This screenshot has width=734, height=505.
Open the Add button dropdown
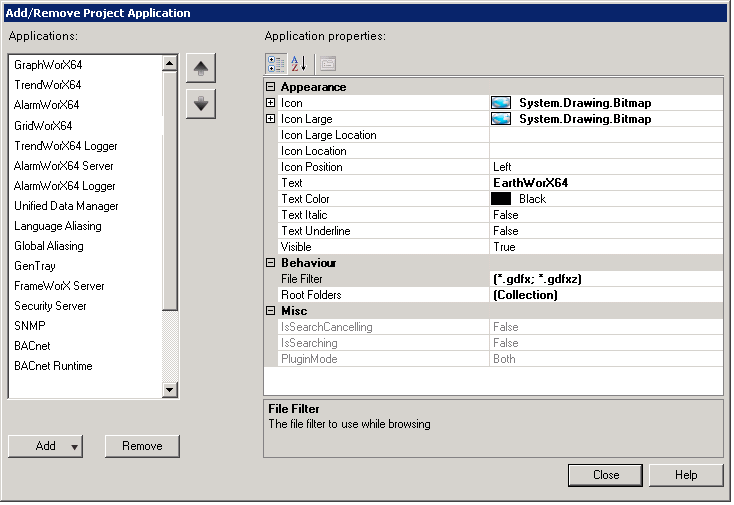pos(75,447)
